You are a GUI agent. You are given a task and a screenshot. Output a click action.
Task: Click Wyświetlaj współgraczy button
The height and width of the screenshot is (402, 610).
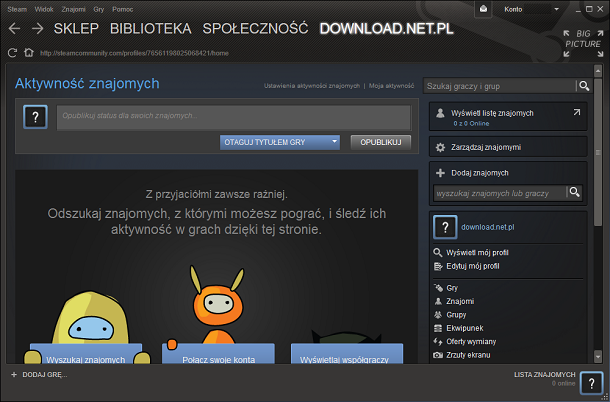pyautogui.click(x=347, y=354)
